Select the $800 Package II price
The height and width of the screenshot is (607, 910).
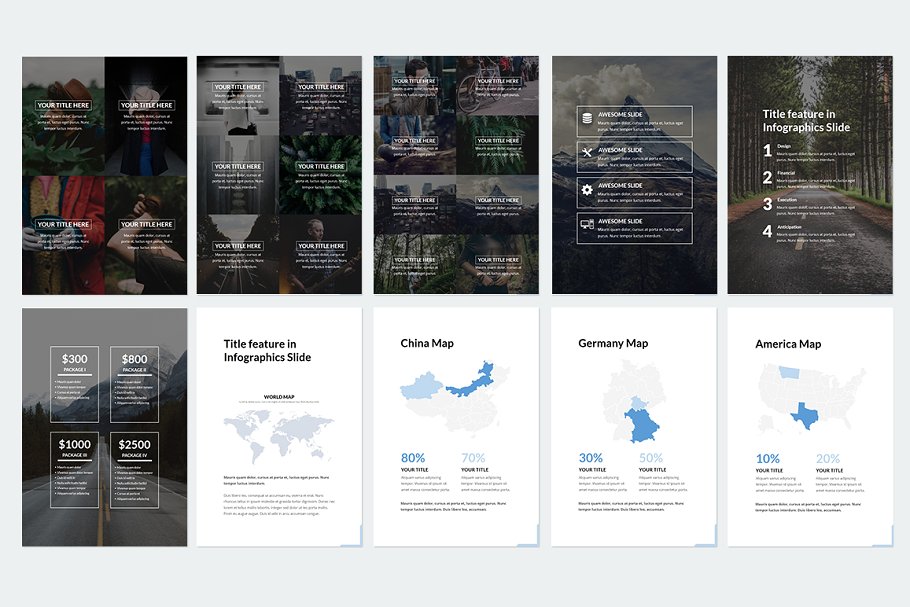tap(134, 359)
